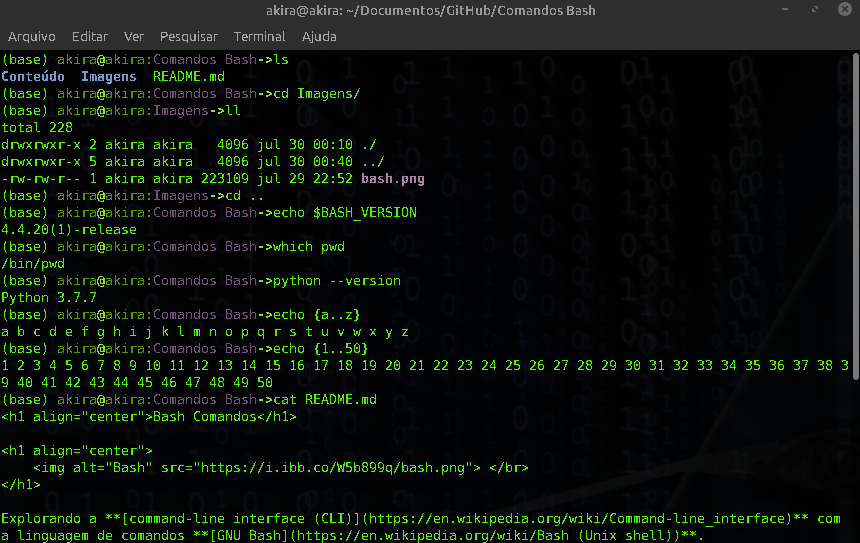The image size is (860, 543).
Task: Click the bash.png file name
Action: (x=393, y=179)
